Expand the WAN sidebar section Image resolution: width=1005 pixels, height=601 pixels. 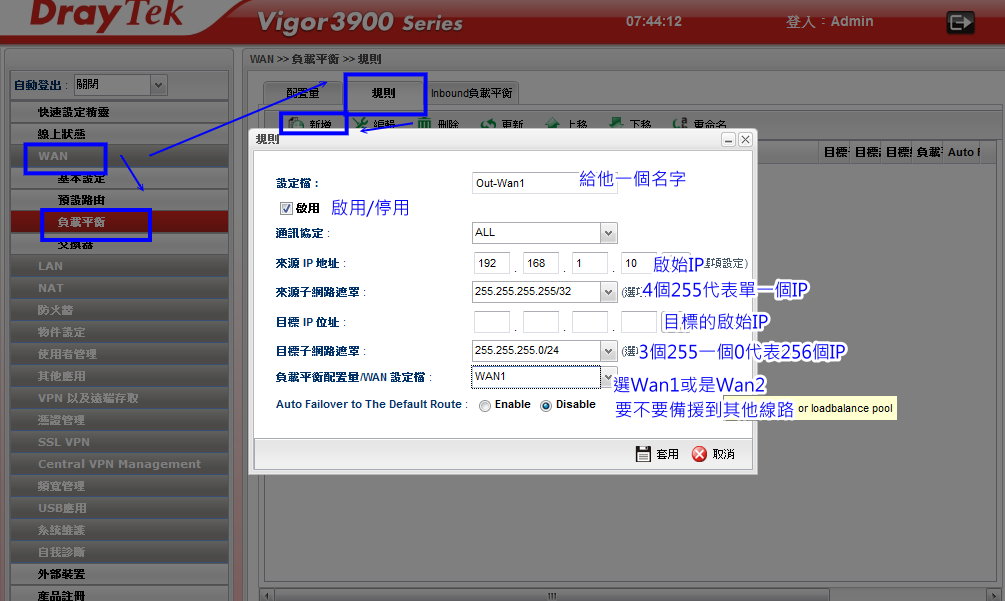[119, 156]
